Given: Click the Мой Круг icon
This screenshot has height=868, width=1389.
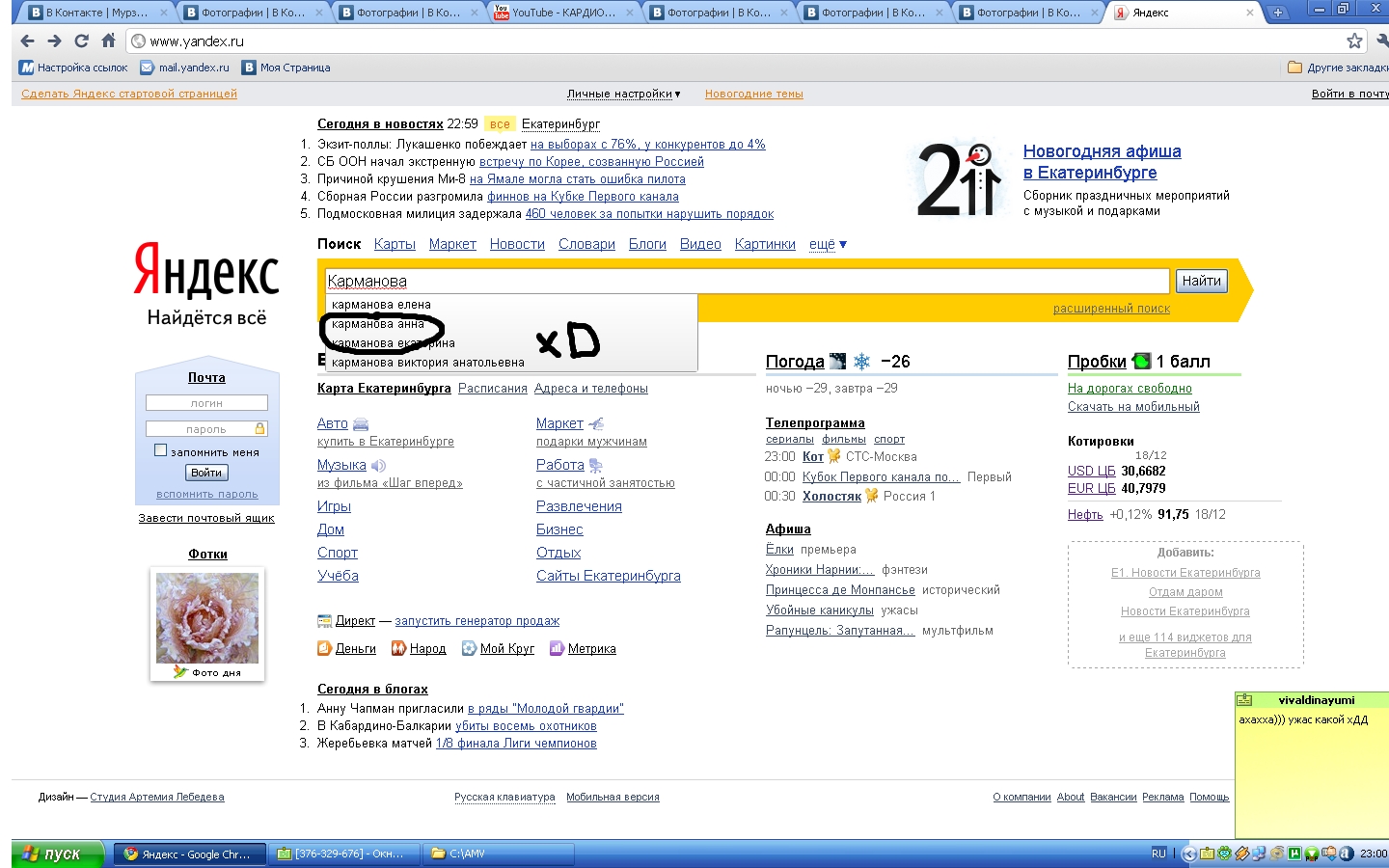Looking at the screenshot, I should [x=469, y=649].
